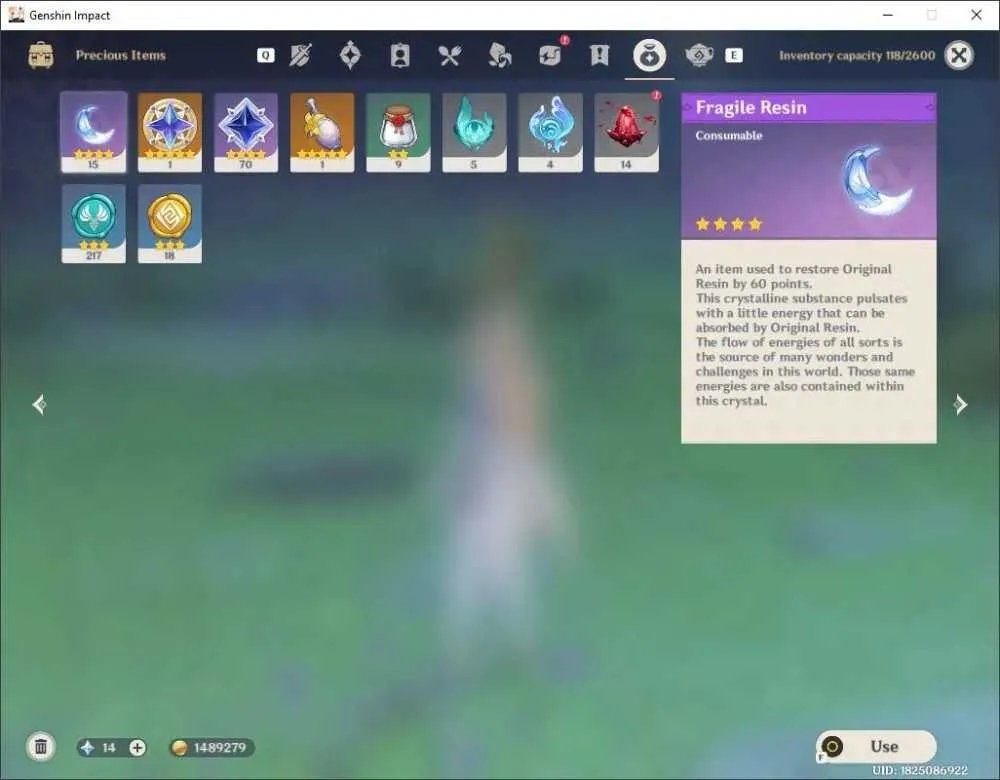Select the highlighted Precious Items pouch tab
Screen dimensions: 1000x780
pyautogui.click(x=649, y=55)
